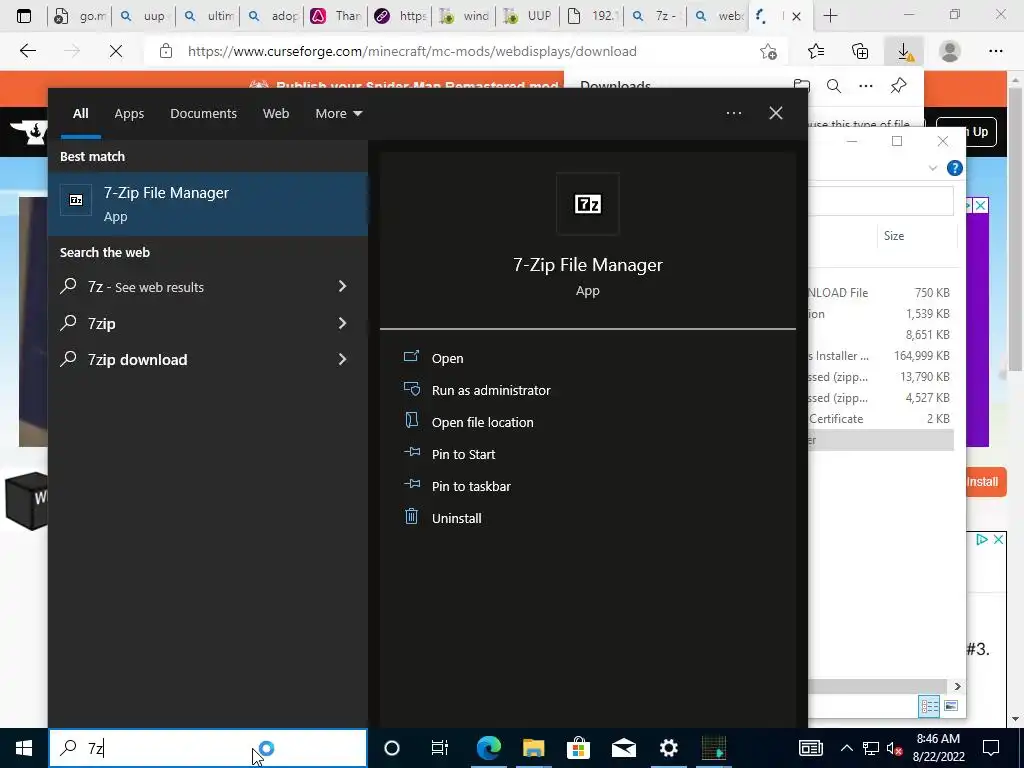Expand the More filter dropdown
Viewport: 1024px width, 768px height.
[x=338, y=114]
